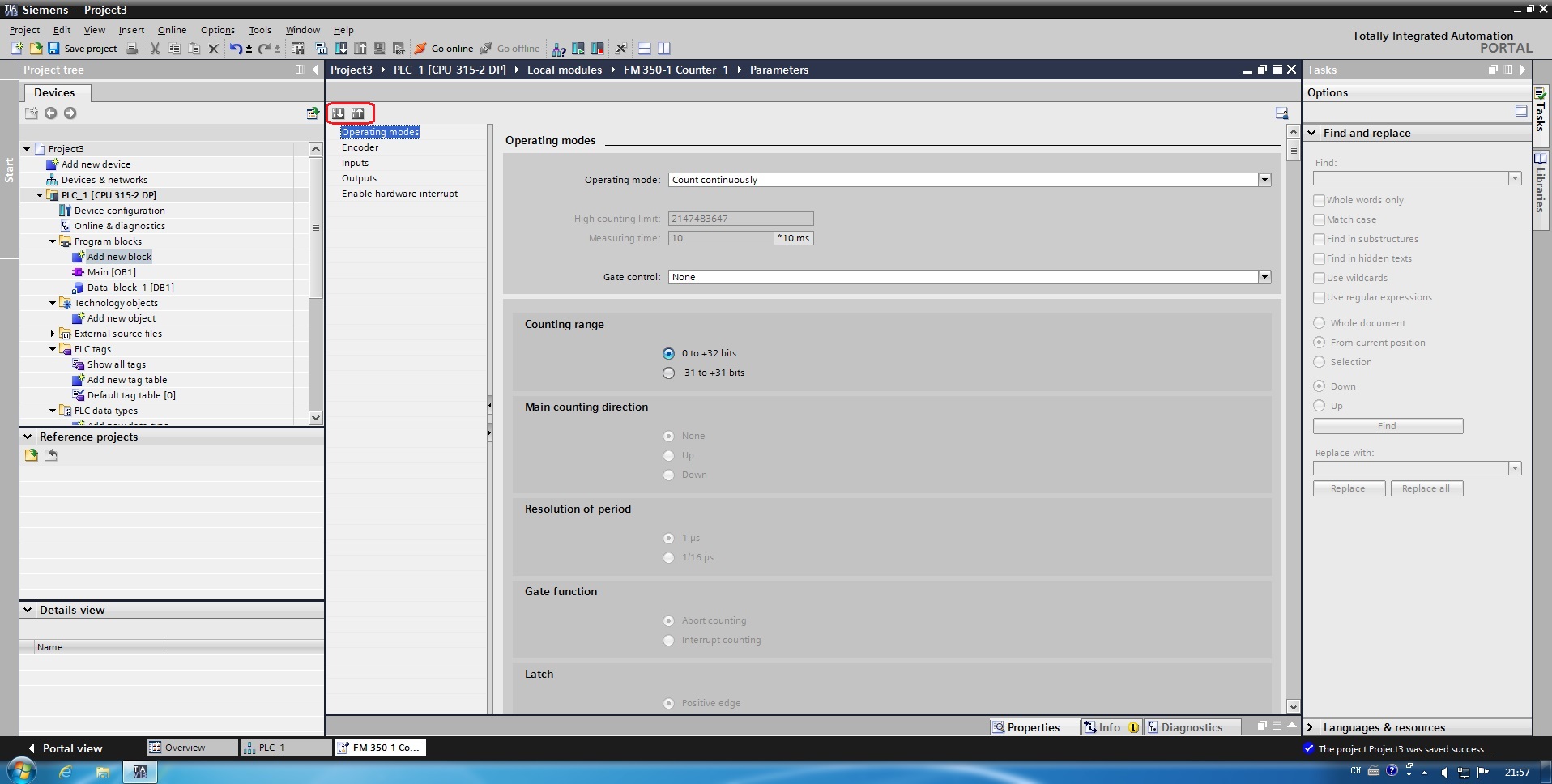Viewport: 1552px width, 784px height.
Task: Select the -31 to +31 bits counting range
Action: coord(668,373)
